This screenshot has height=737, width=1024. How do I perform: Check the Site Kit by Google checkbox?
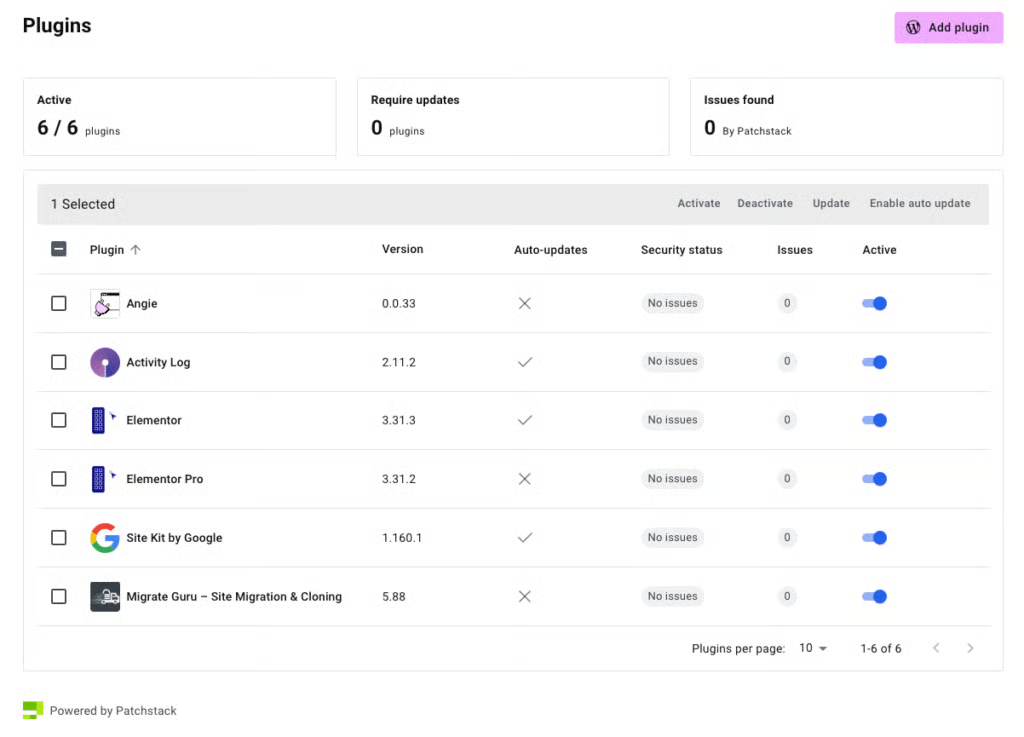[x=59, y=538]
